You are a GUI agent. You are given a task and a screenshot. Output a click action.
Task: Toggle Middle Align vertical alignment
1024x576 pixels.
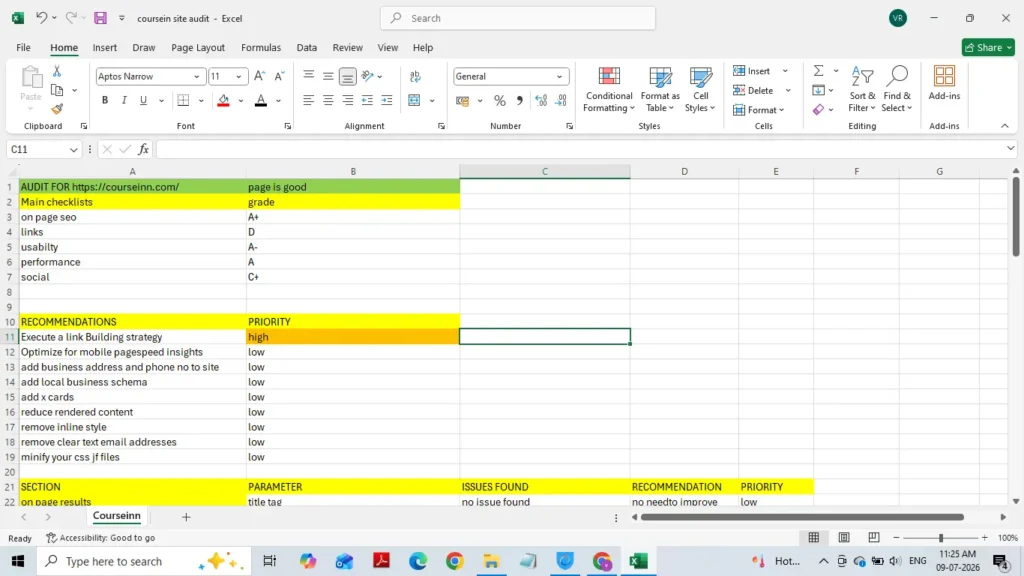[328, 76]
